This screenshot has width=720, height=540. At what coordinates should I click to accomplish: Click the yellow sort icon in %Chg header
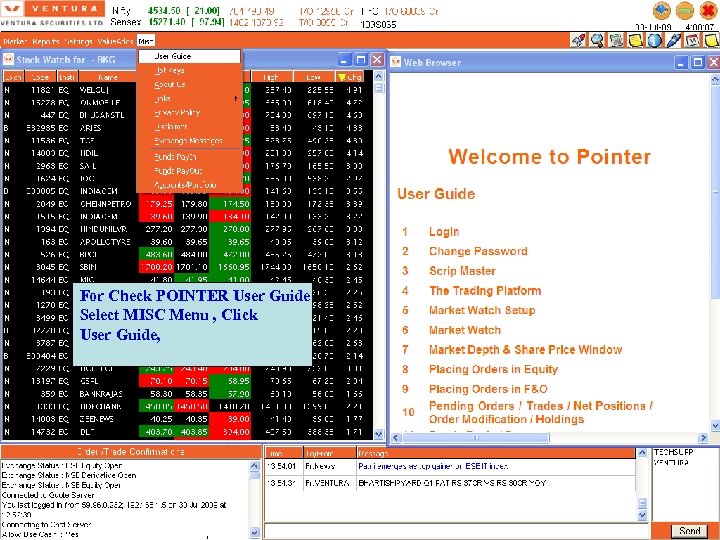[x=342, y=77]
